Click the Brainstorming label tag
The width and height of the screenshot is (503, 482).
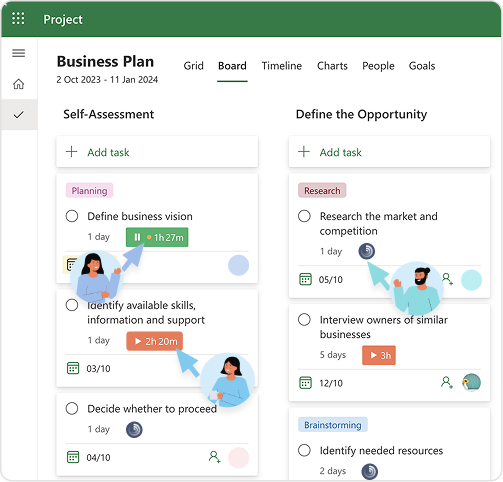click(333, 425)
